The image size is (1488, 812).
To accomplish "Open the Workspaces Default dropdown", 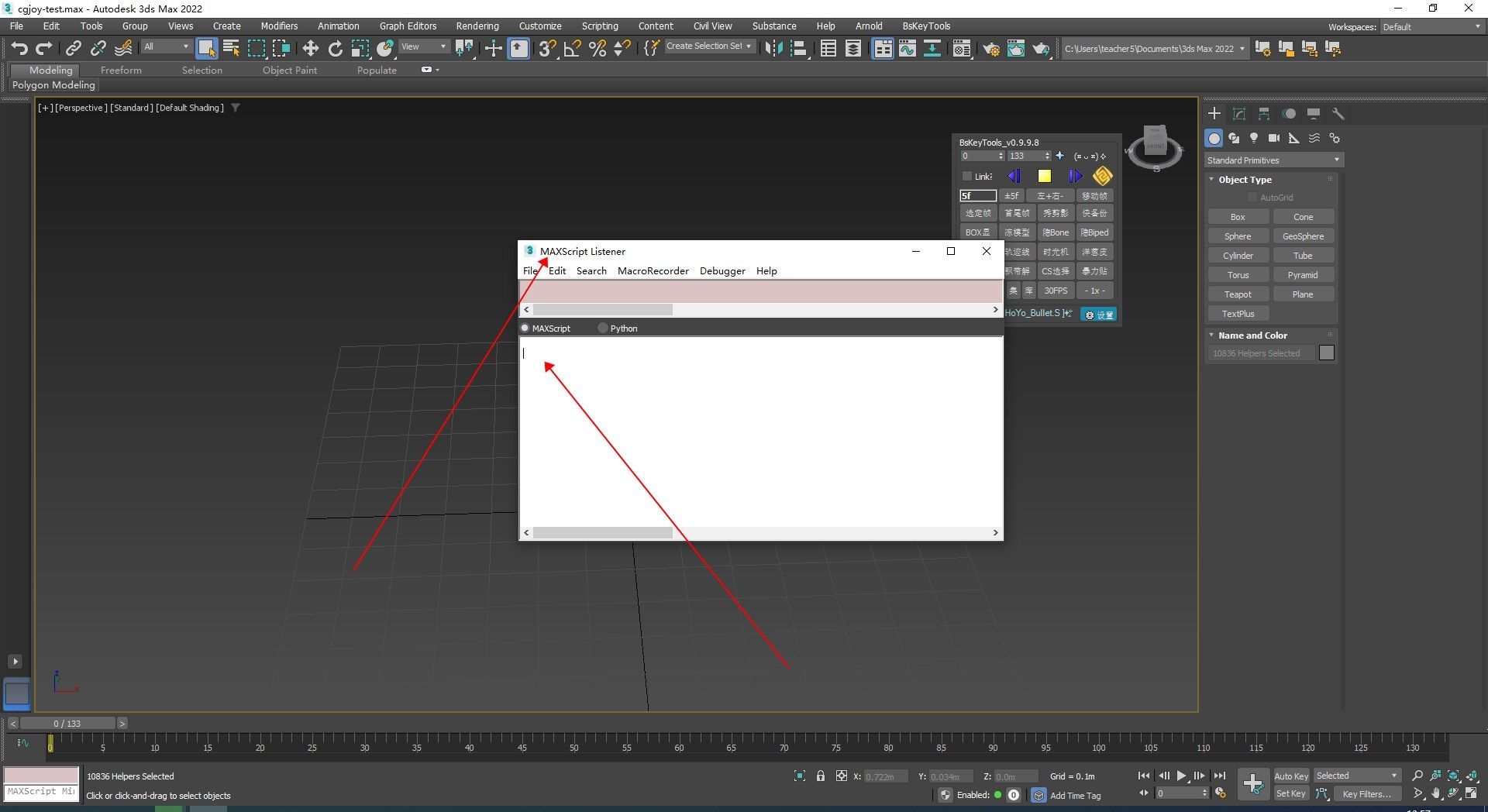I will point(1431,27).
